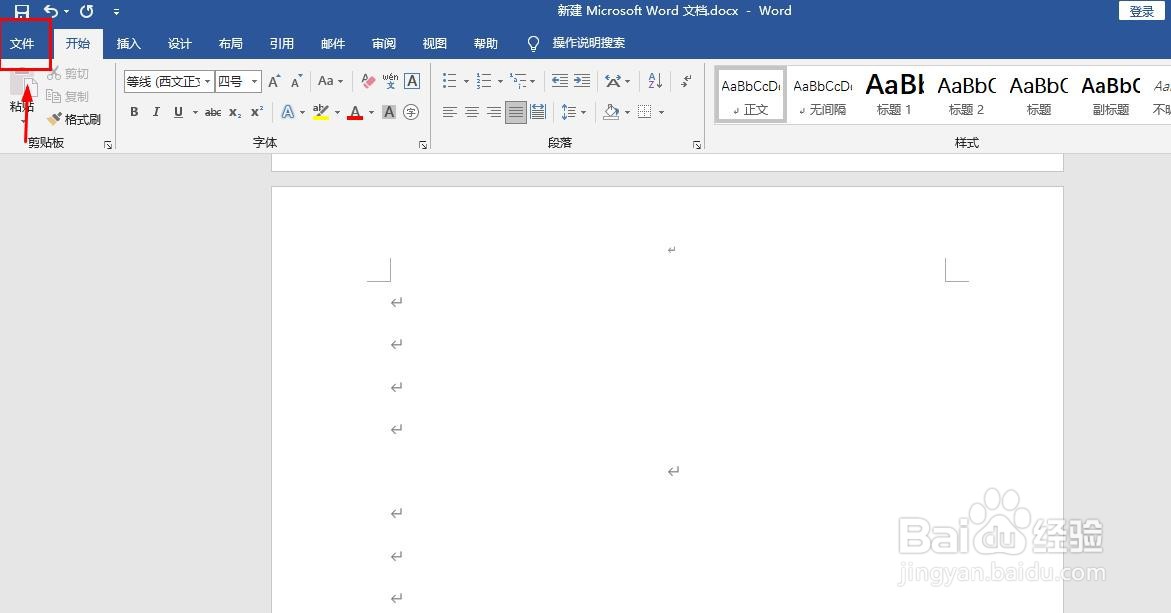The image size is (1171, 613).
Task: Apply bold formatting with the B icon
Action: click(x=134, y=112)
